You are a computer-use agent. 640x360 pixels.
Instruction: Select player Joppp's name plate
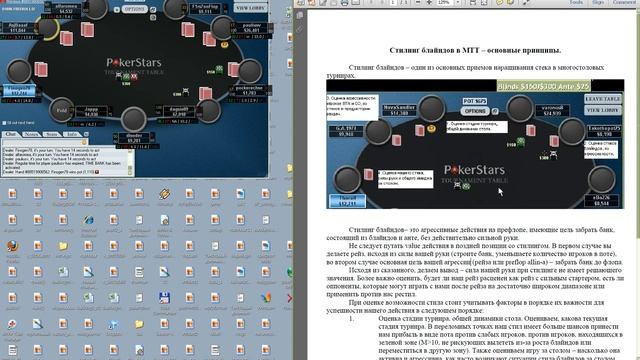click(91, 112)
